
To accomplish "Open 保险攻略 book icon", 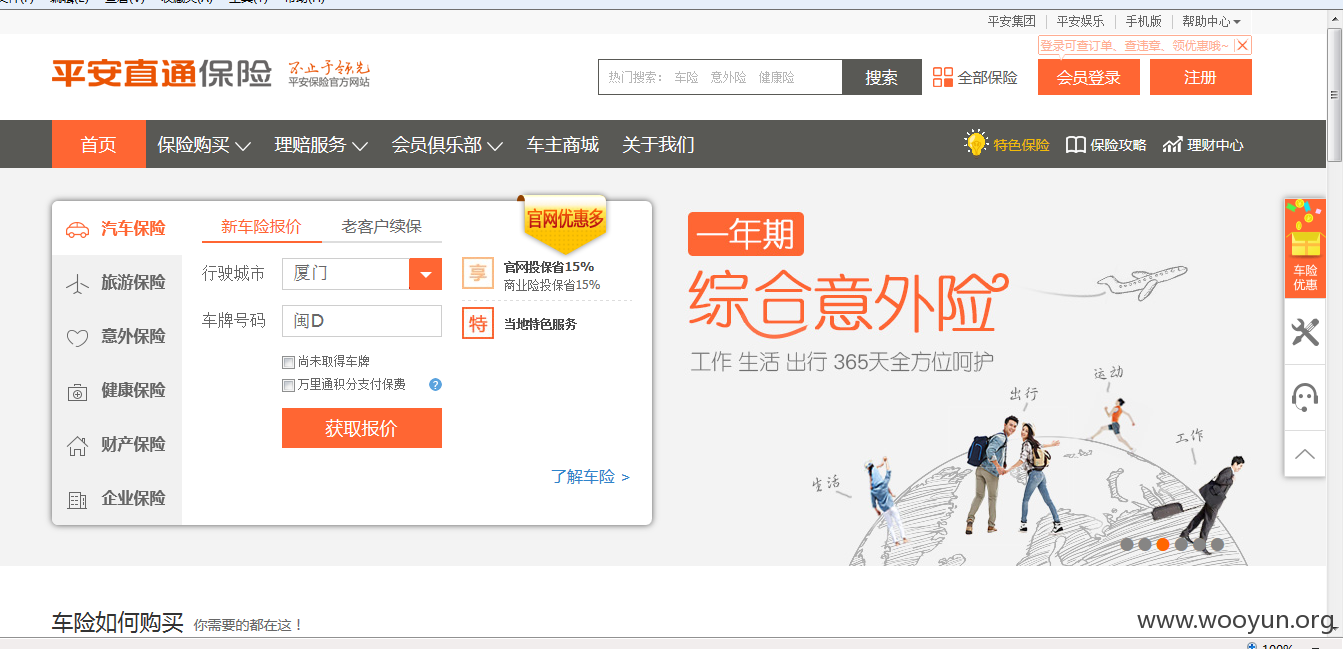I will [1076, 145].
